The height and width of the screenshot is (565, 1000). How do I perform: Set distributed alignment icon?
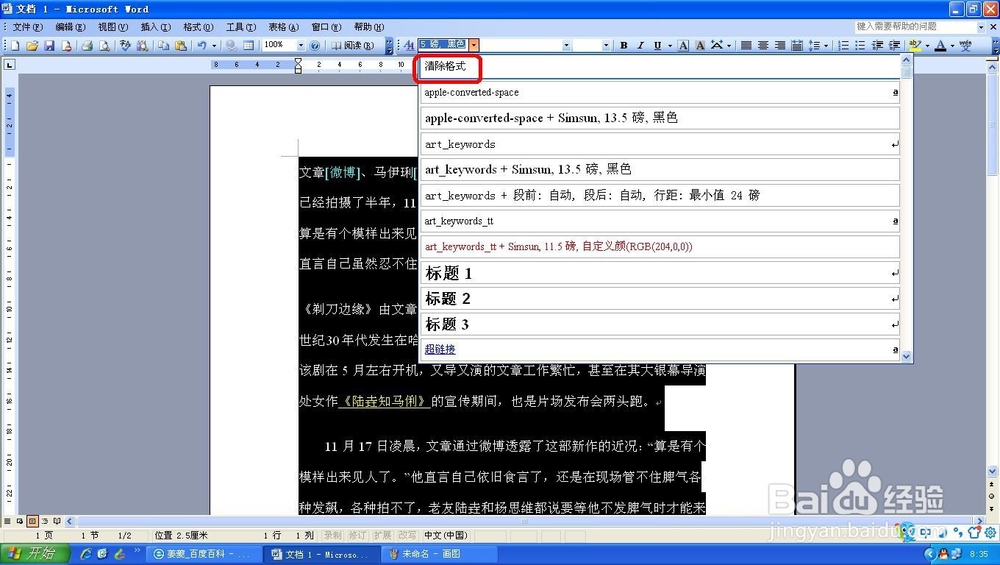797,45
